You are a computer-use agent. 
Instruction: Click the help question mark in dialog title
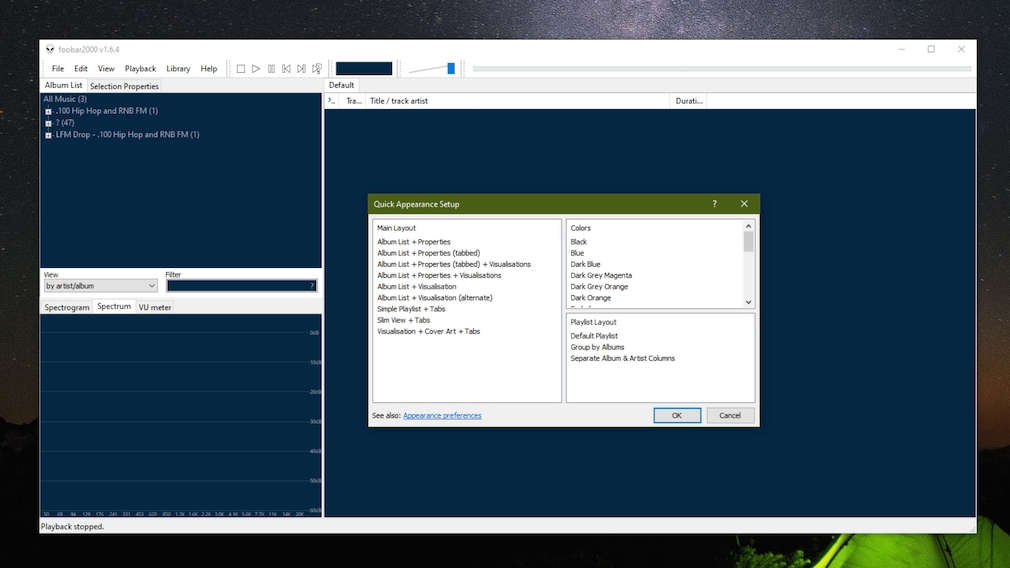[714, 204]
